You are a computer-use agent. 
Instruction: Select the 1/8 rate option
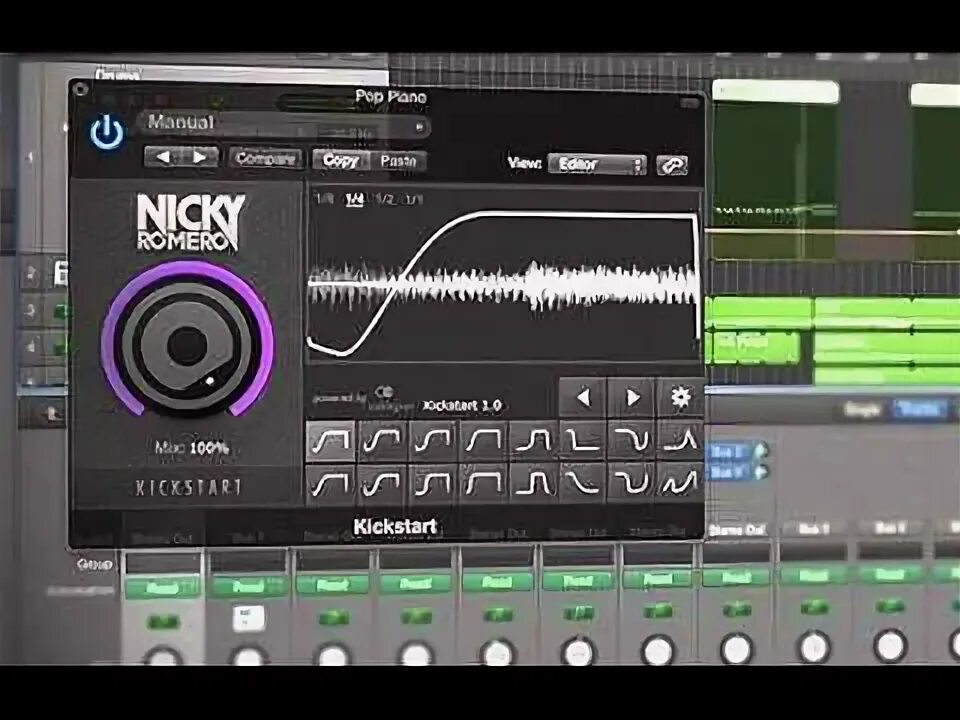324,199
